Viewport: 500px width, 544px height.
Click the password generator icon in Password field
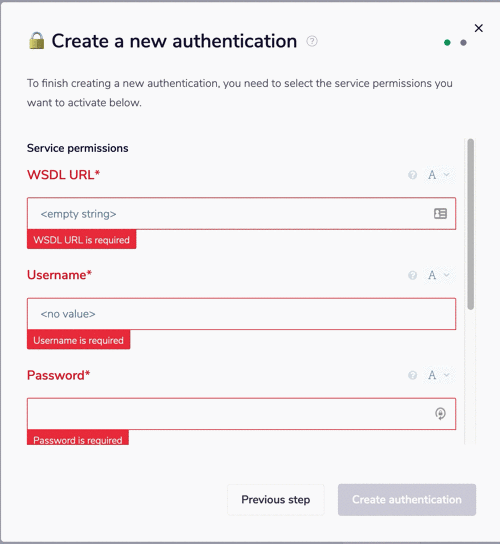coord(440,414)
